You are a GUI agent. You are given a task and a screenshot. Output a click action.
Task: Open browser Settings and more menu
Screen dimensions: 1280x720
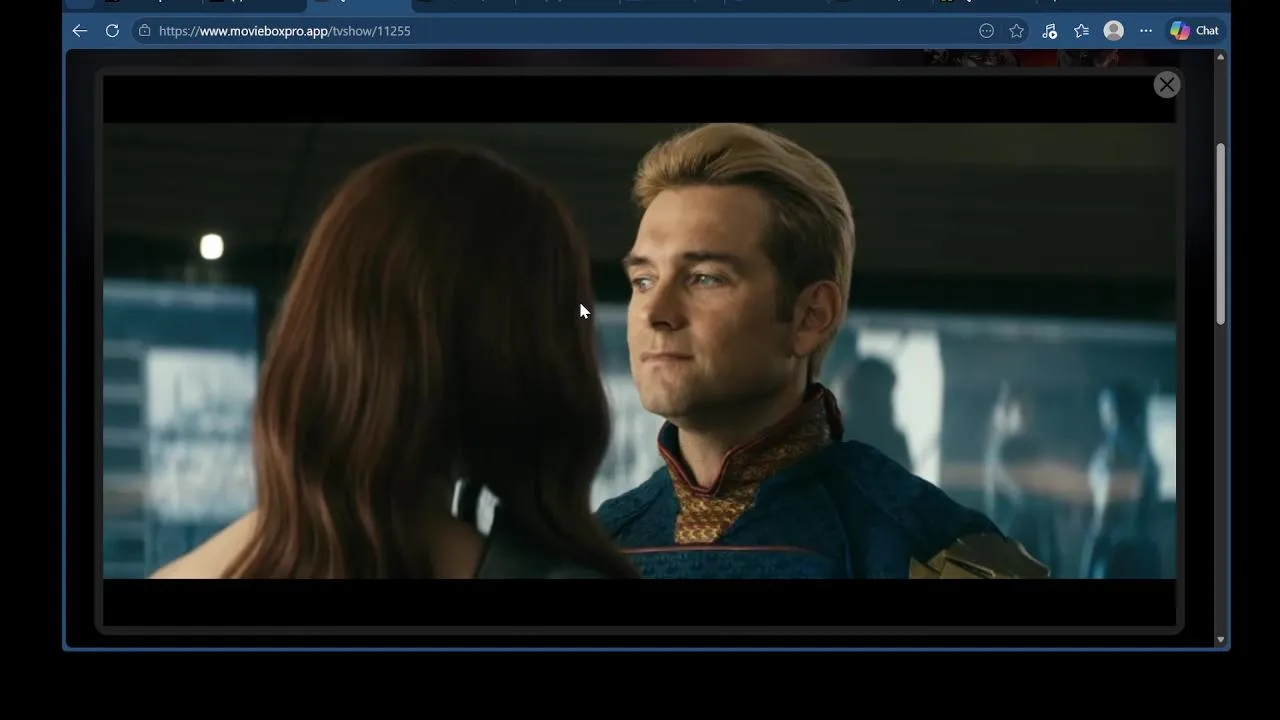coord(1146,31)
